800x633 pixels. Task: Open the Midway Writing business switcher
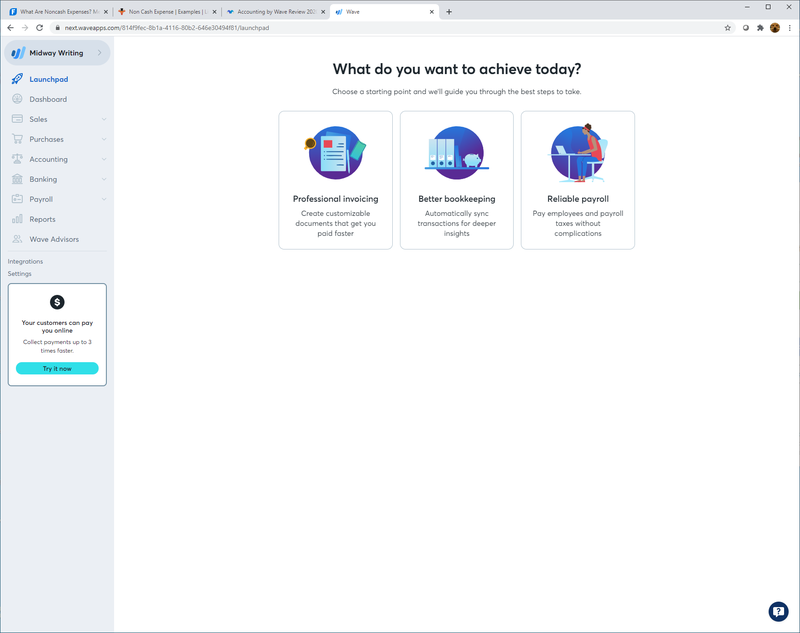pos(57,53)
